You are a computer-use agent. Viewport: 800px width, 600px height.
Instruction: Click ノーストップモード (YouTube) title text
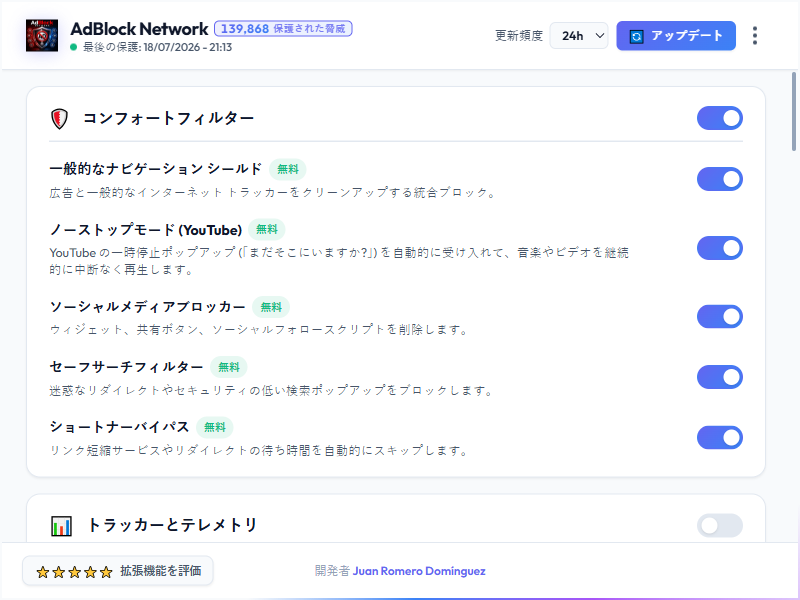click(x=146, y=230)
